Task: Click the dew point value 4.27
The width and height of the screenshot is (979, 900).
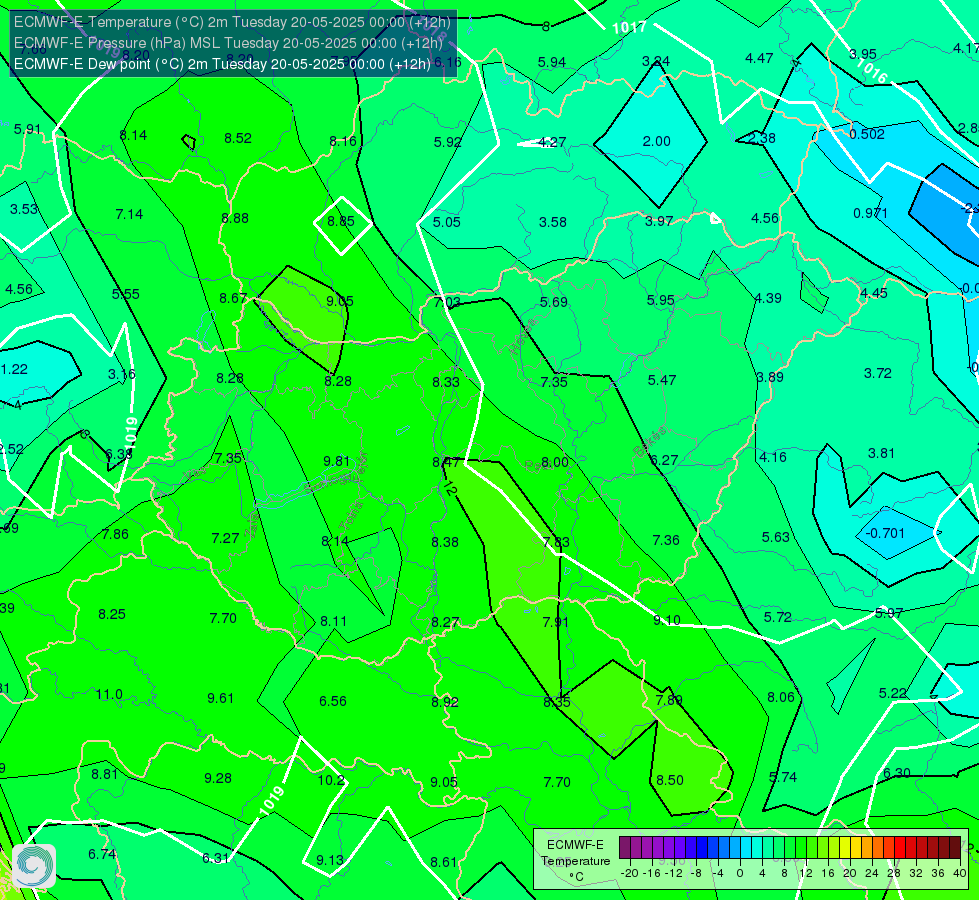Action: pos(552,142)
